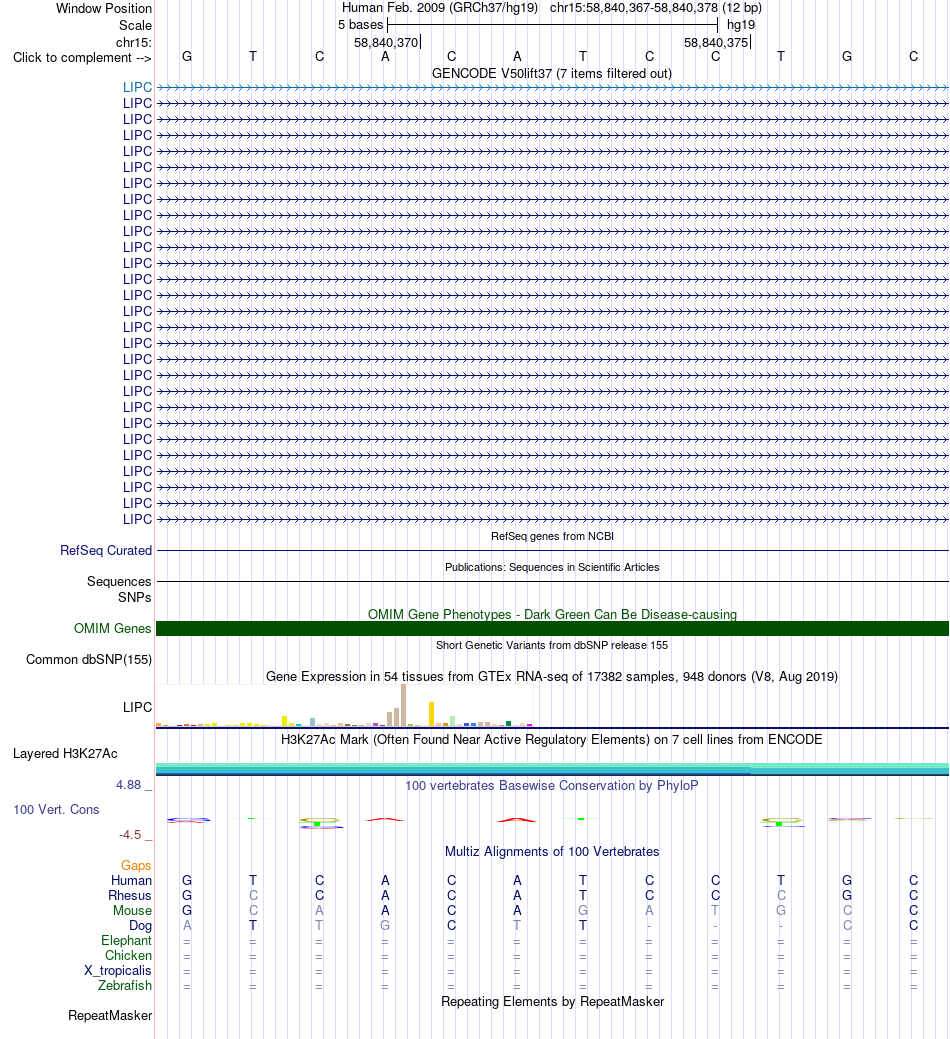Image resolution: width=950 pixels, height=1039 pixels.
Task: Click the '5 bases' scale text
Action: pyautogui.click(x=360, y=25)
